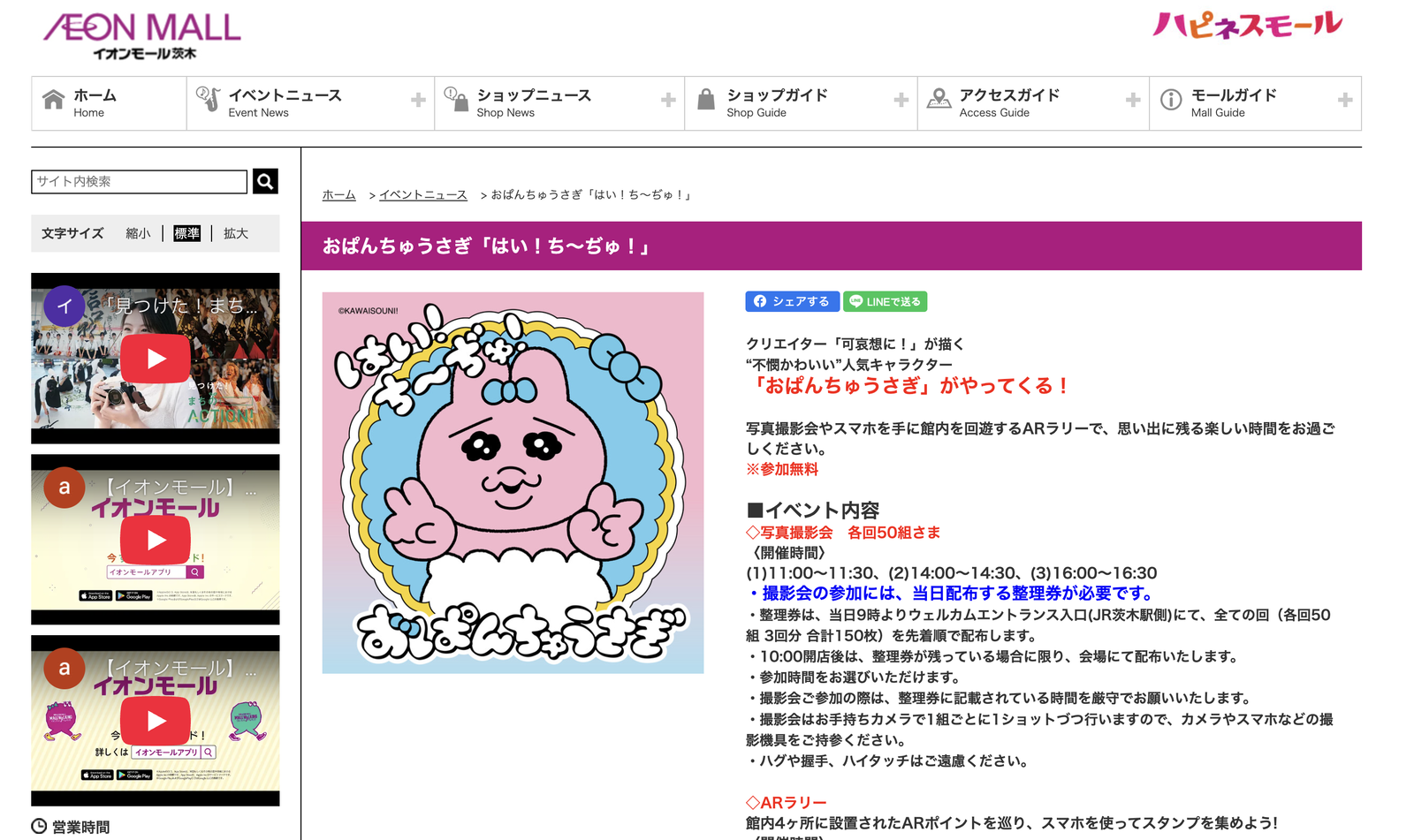Open the ショップニュース menu item

pyautogui.click(x=559, y=103)
